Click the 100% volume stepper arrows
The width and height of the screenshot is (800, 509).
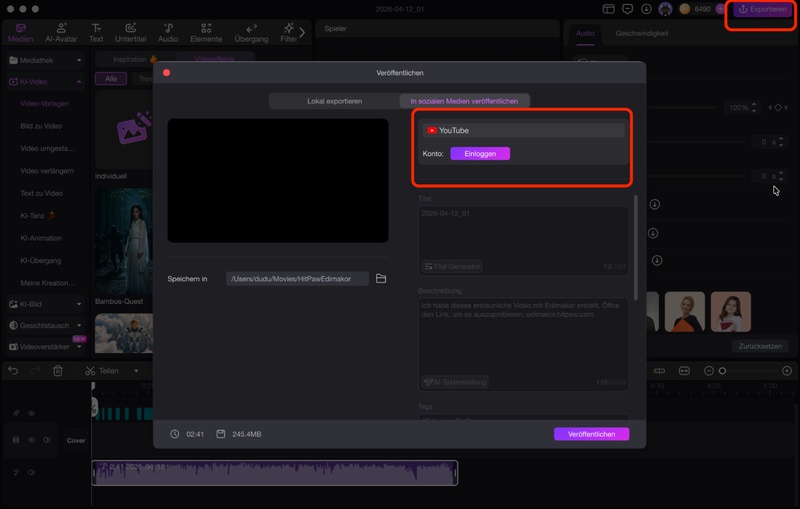coord(754,108)
